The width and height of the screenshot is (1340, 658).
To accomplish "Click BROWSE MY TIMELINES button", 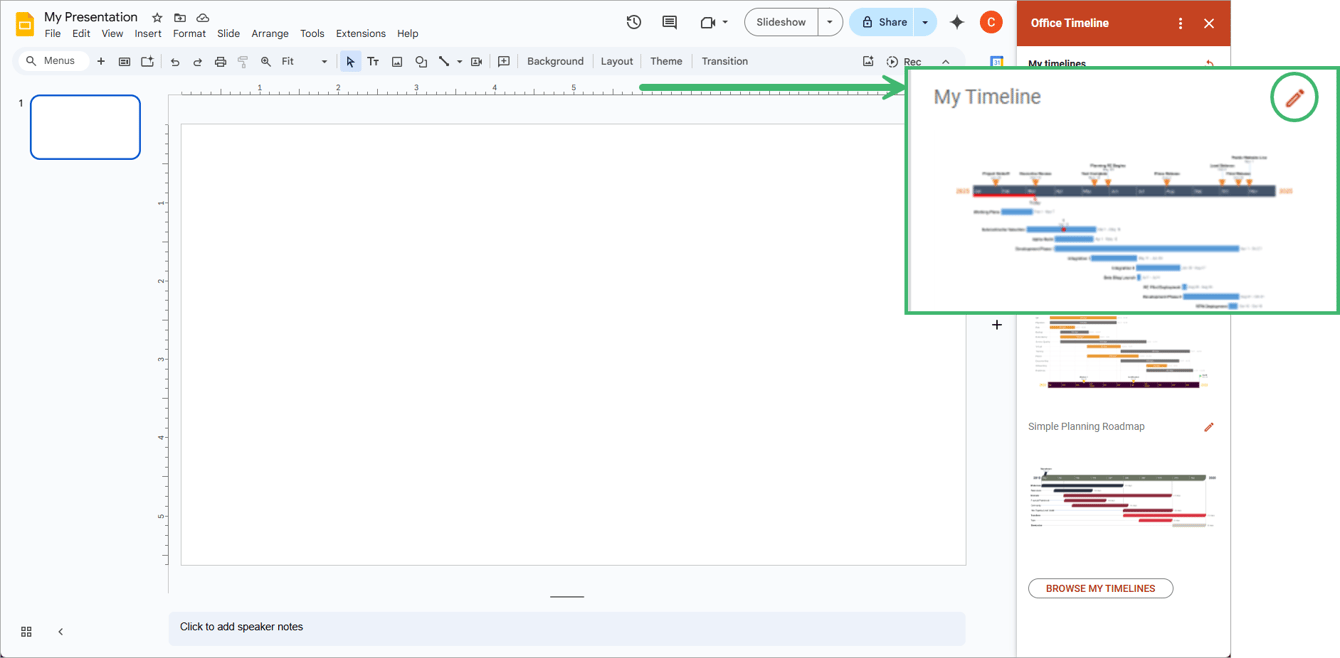I will tap(1100, 588).
